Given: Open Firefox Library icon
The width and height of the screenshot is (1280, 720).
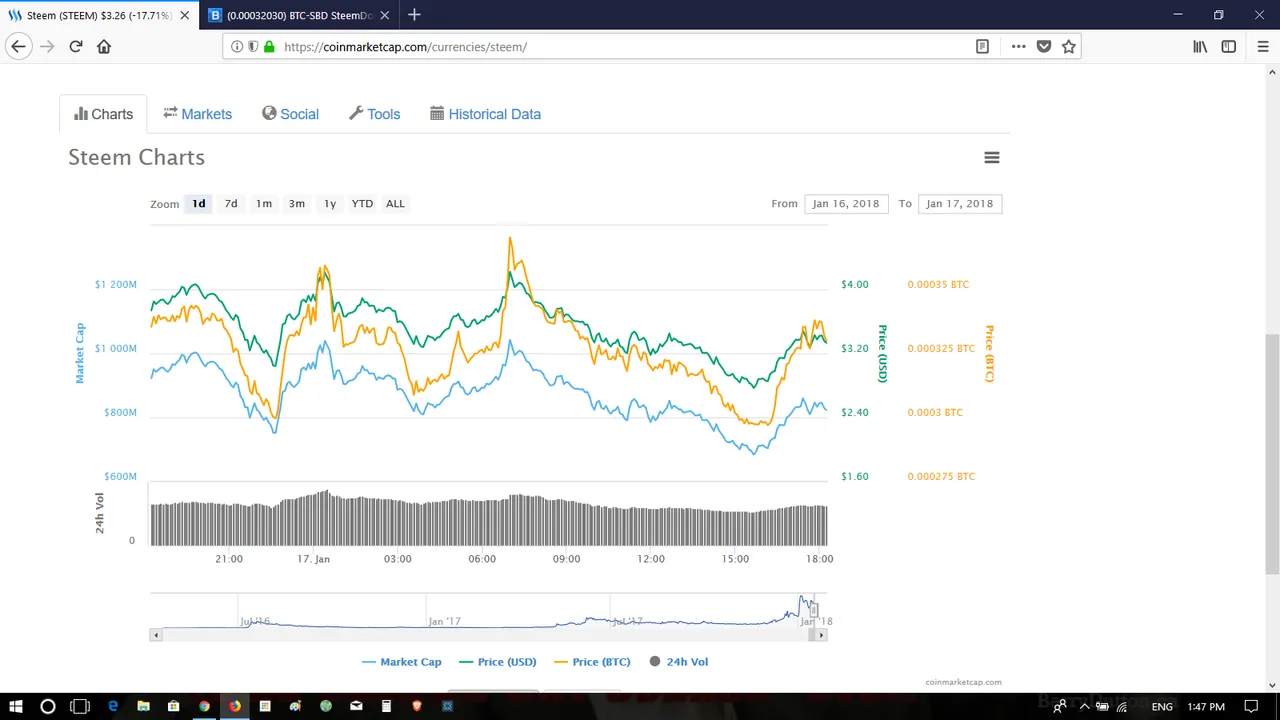Looking at the screenshot, I should tap(1200, 46).
